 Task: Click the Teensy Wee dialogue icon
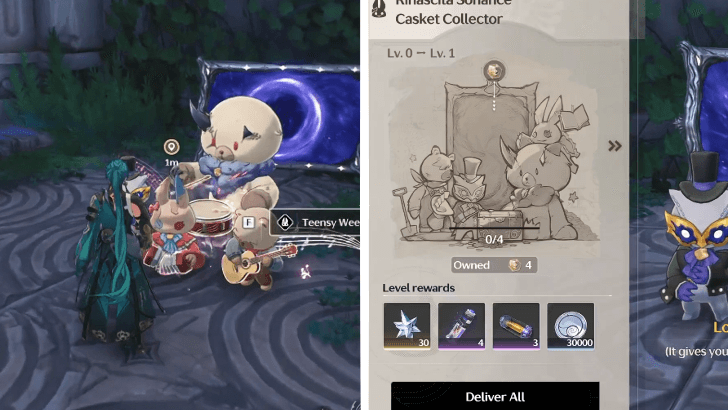[x=285, y=222]
